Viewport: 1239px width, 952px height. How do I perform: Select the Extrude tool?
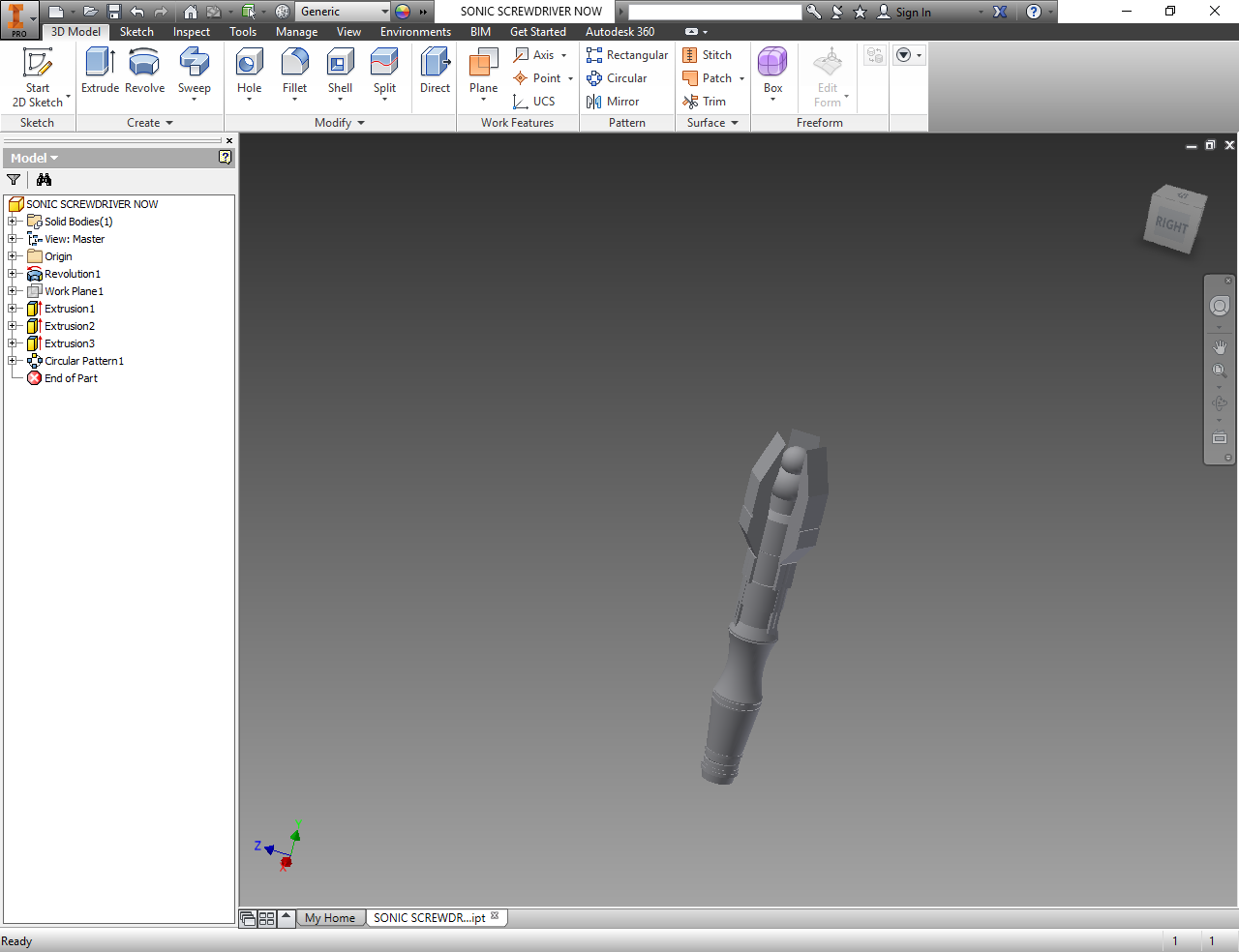(100, 72)
